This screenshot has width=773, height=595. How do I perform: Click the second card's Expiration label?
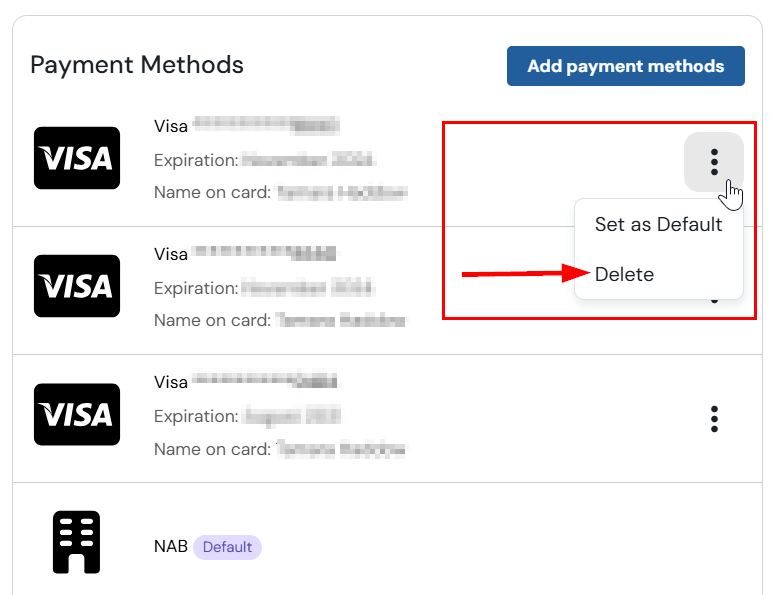(x=196, y=288)
